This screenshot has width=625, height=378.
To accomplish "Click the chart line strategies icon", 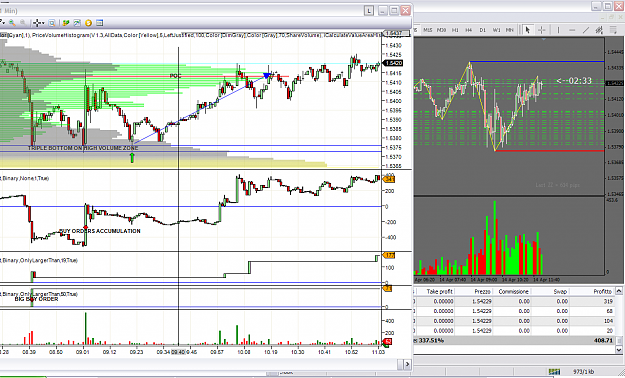I will (x=77, y=23).
